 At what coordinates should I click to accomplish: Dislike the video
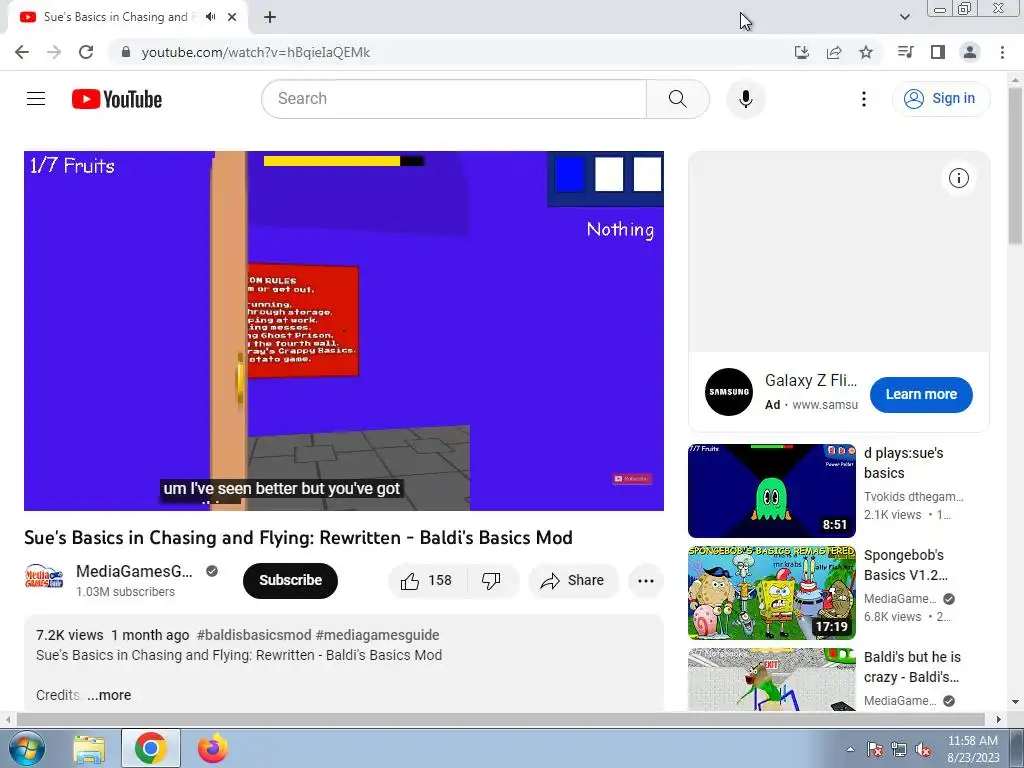coord(491,581)
